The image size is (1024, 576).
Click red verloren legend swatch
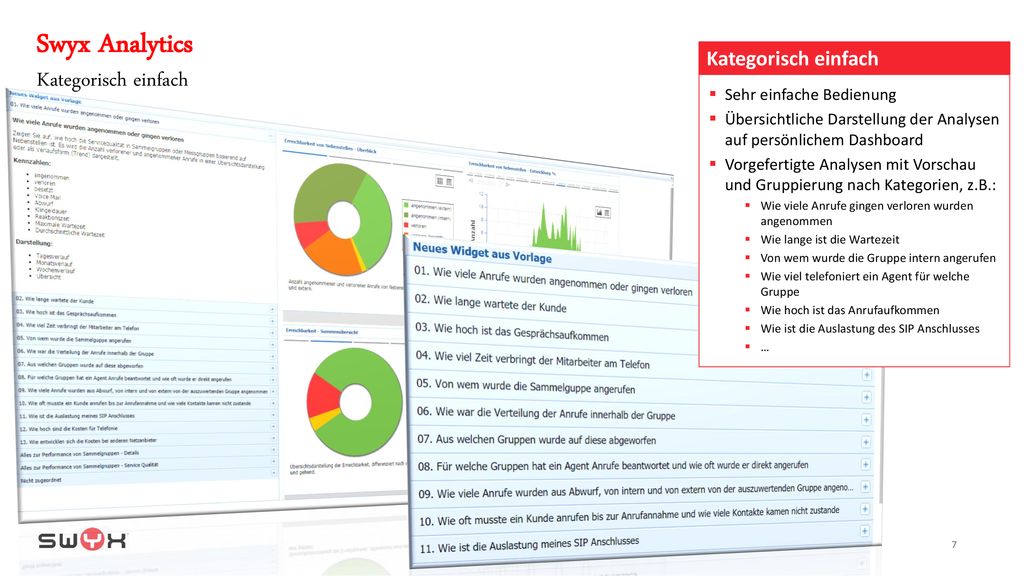point(406,225)
